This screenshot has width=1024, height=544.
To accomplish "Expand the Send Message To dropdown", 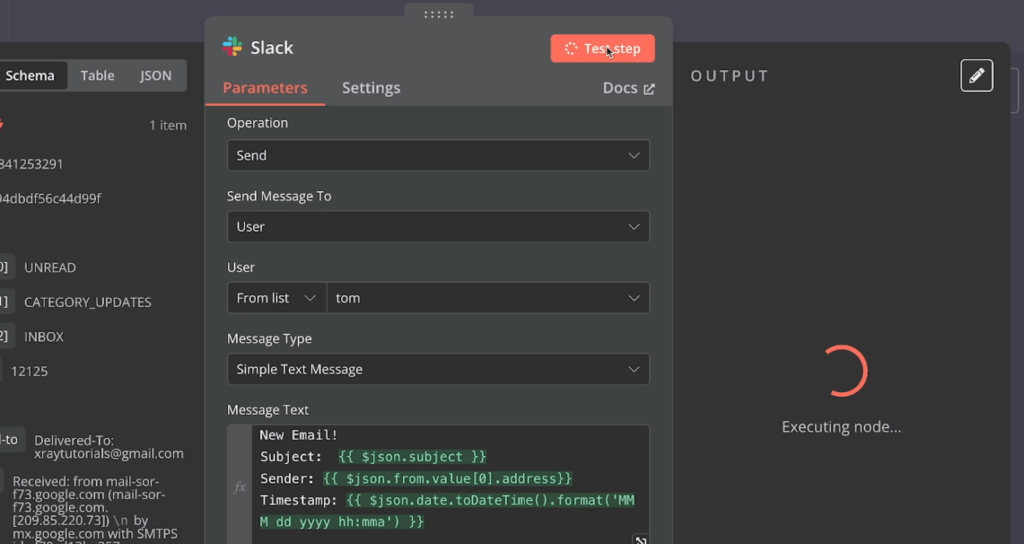I will (x=438, y=227).
